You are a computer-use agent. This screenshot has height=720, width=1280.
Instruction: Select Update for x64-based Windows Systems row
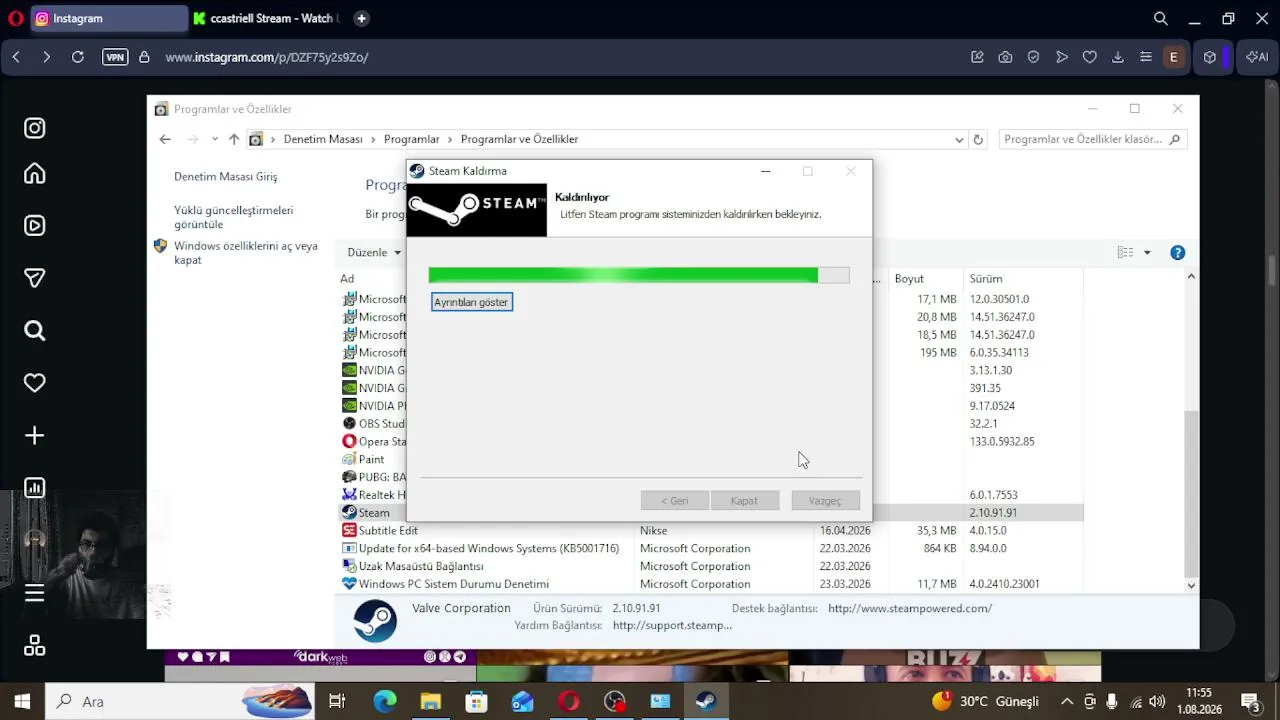712,549
